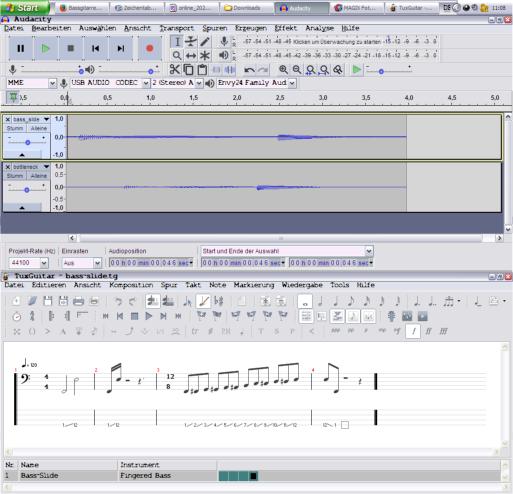The height and width of the screenshot is (494, 513).
Task: Open the Envy24 Family playback device dropdown
Action: coord(292,83)
